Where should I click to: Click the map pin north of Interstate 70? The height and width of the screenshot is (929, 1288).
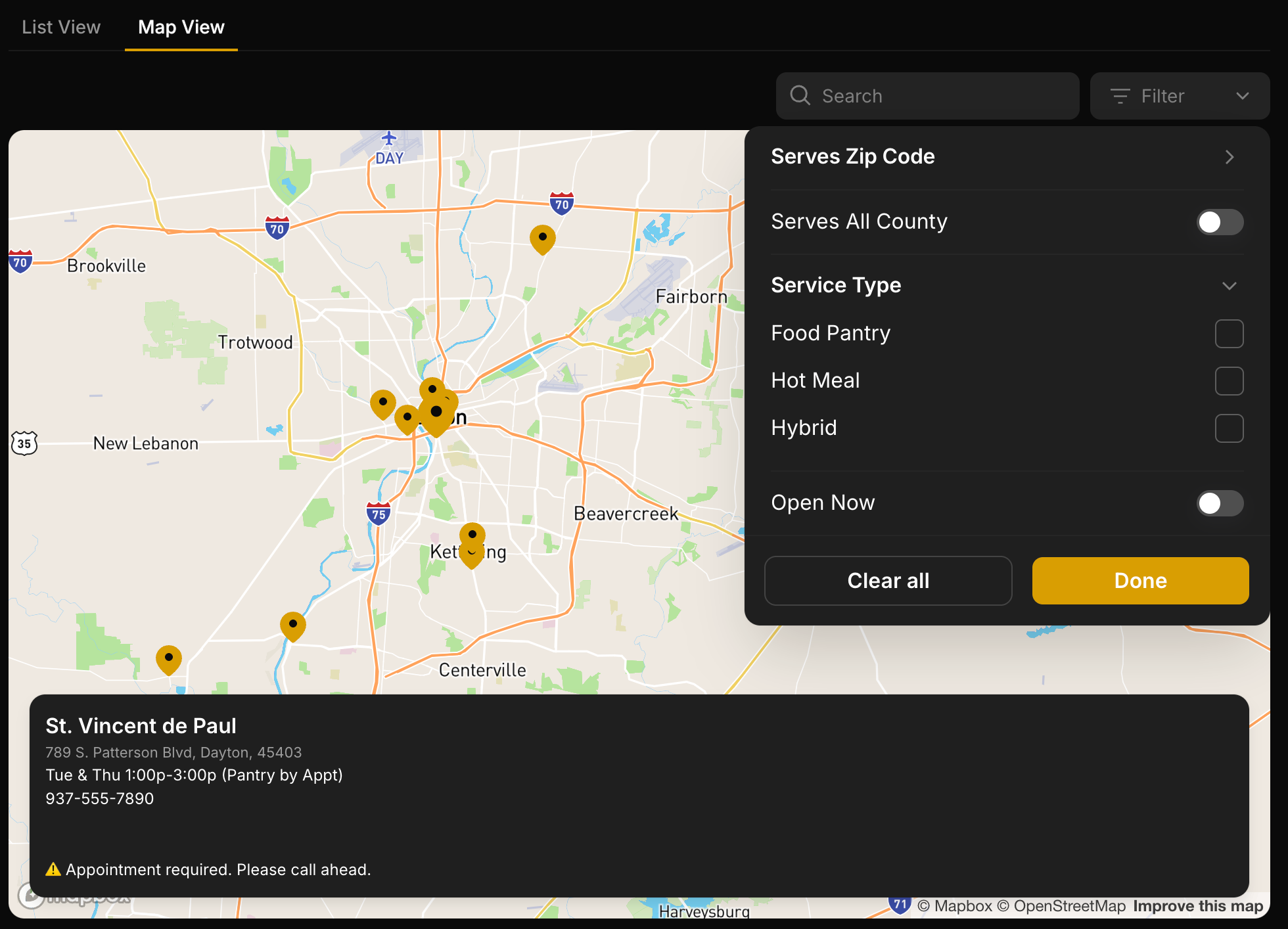pos(542,238)
